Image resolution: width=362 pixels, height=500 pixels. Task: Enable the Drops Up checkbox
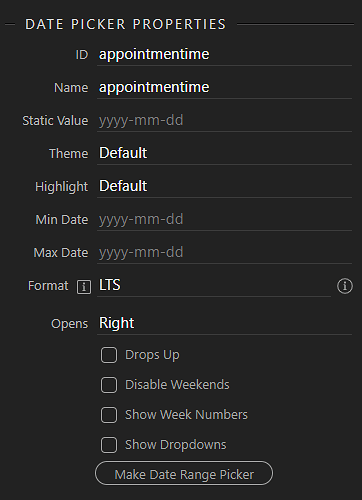[x=109, y=355]
